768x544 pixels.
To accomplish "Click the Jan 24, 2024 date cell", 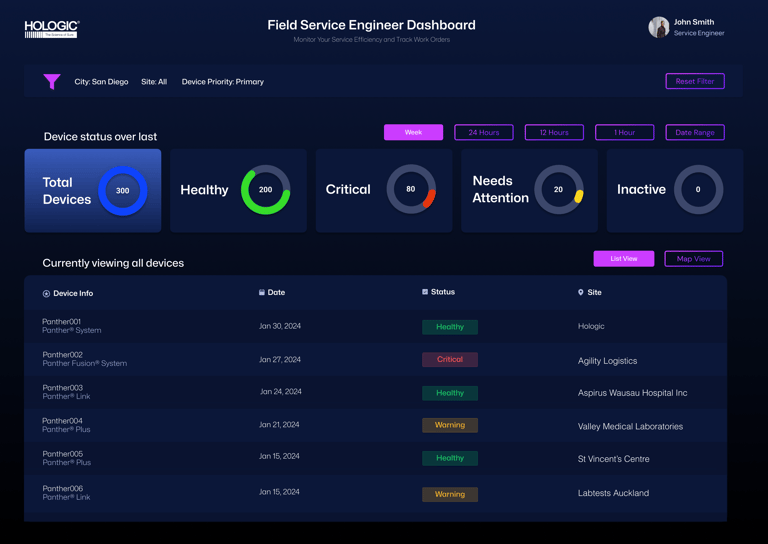I will 281,392.
